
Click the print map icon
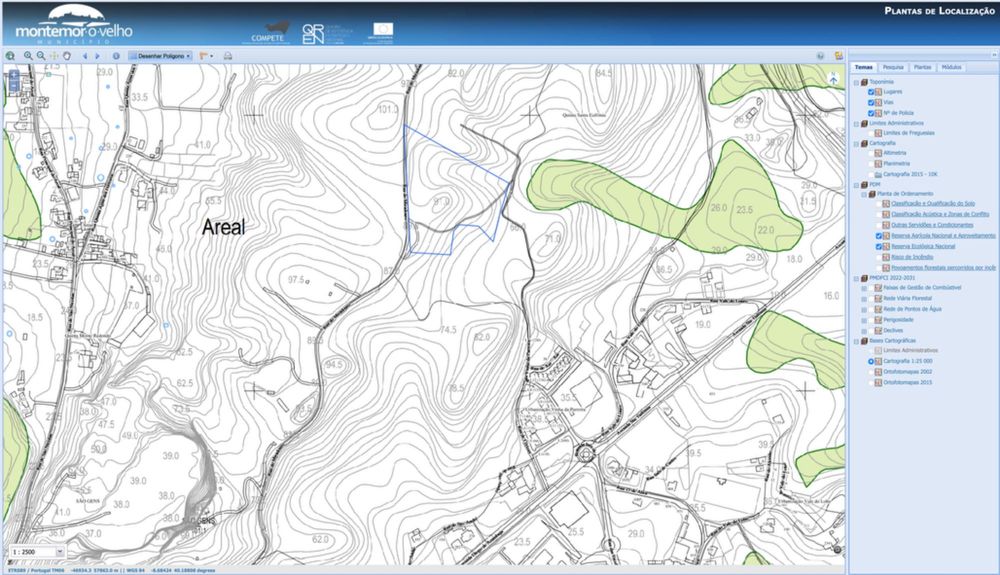(228, 56)
